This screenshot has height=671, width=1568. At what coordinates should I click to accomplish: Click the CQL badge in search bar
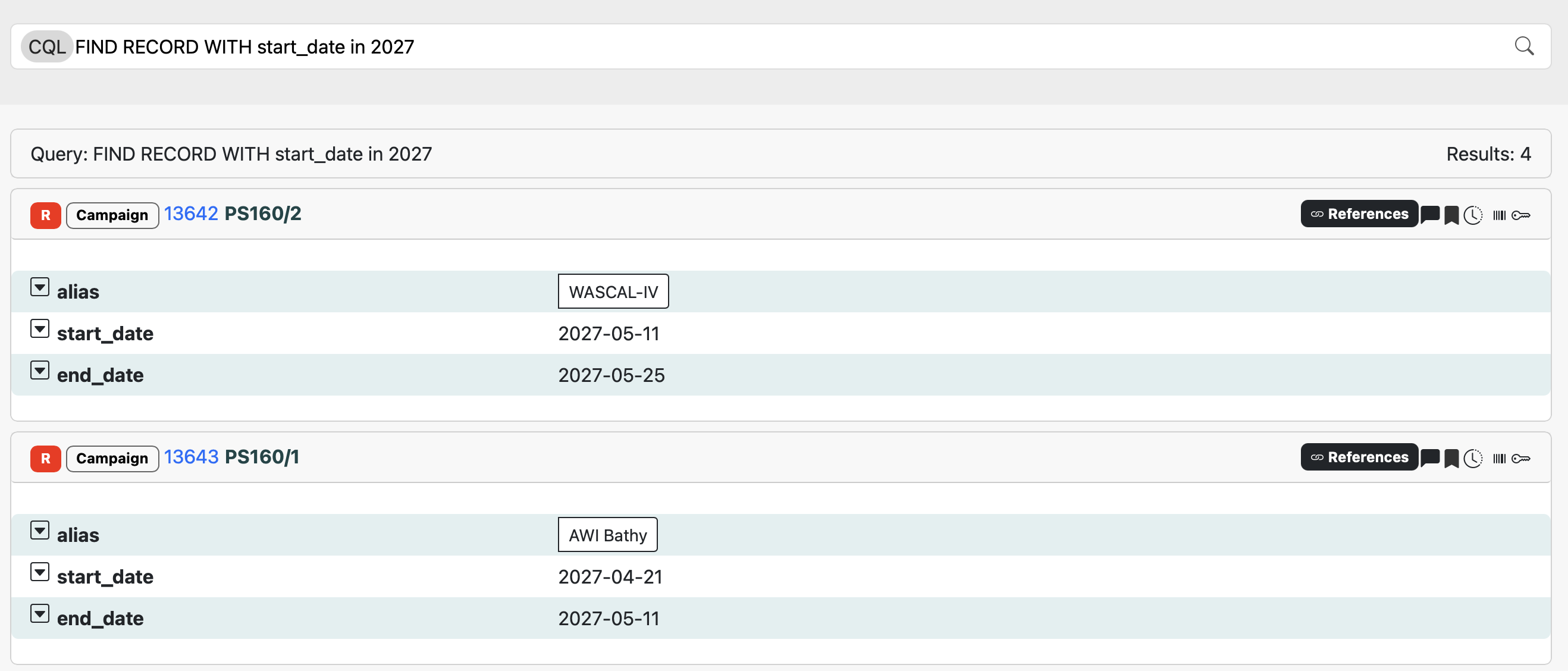click(47, 47)
